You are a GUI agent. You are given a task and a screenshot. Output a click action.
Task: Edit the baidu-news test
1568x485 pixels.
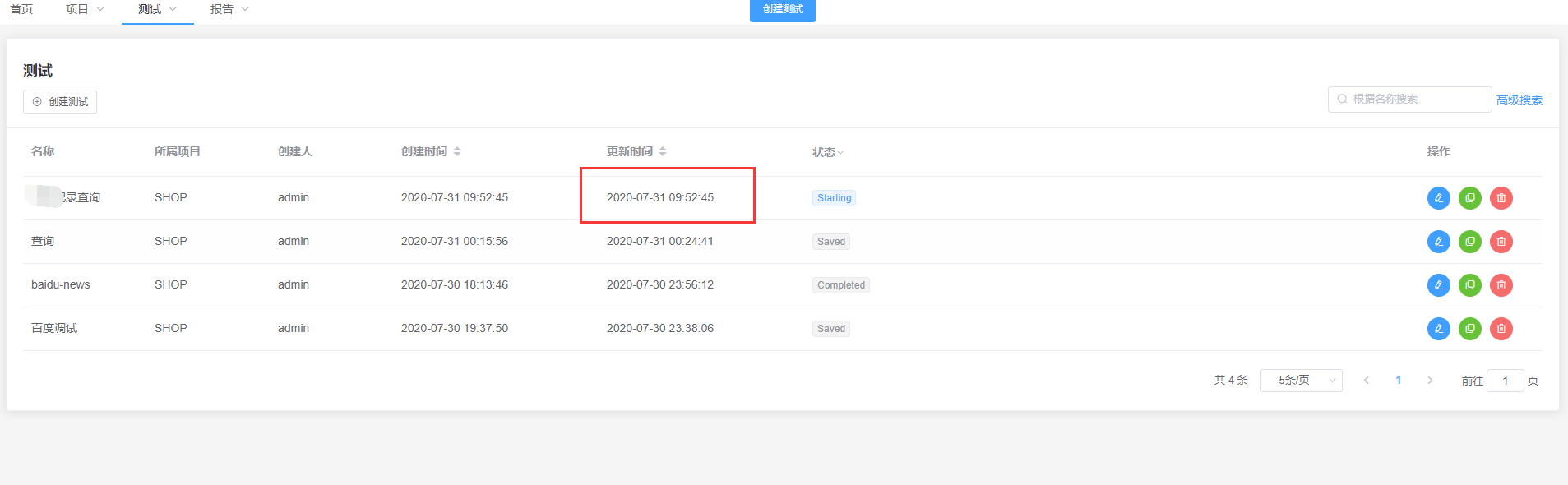pos(1438,285)
